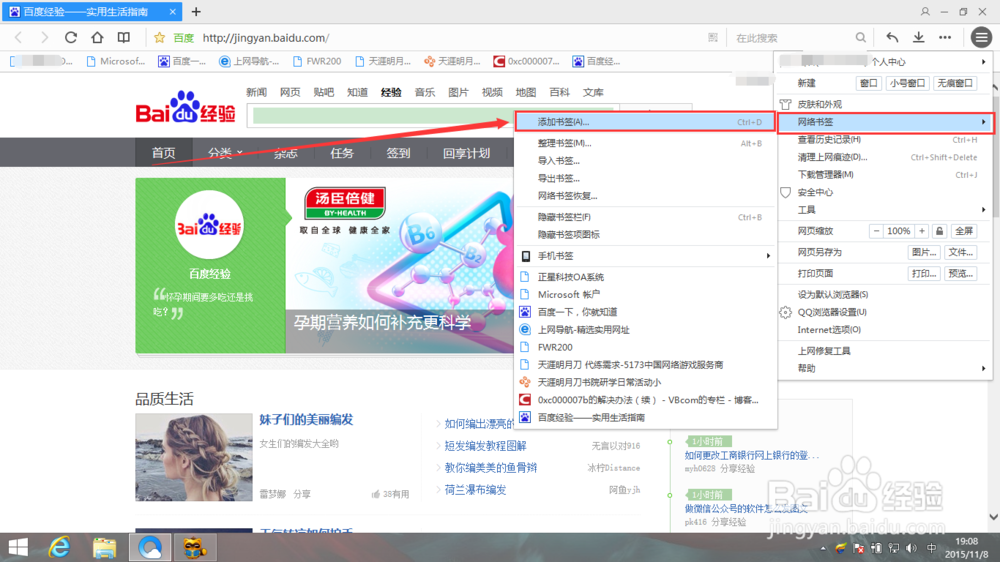
Task: Open bookmark 百度一下，你就知道
Action: point(645,312)
